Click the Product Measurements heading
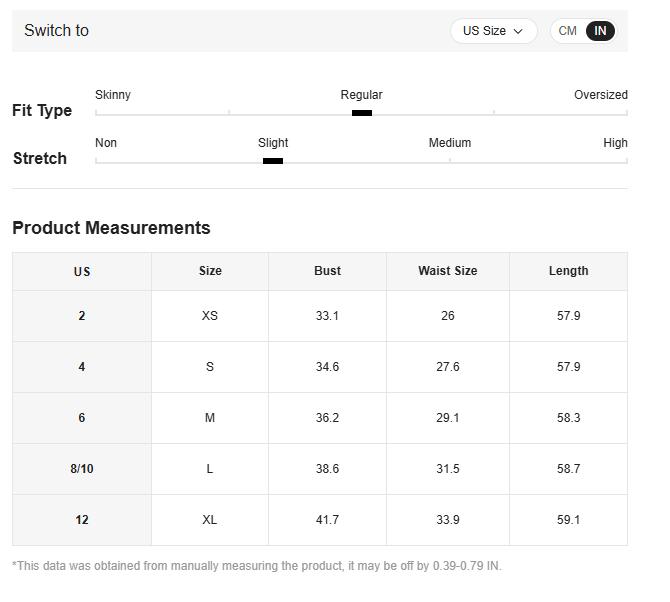Screen dimensions: 670x602 [111, 228]
